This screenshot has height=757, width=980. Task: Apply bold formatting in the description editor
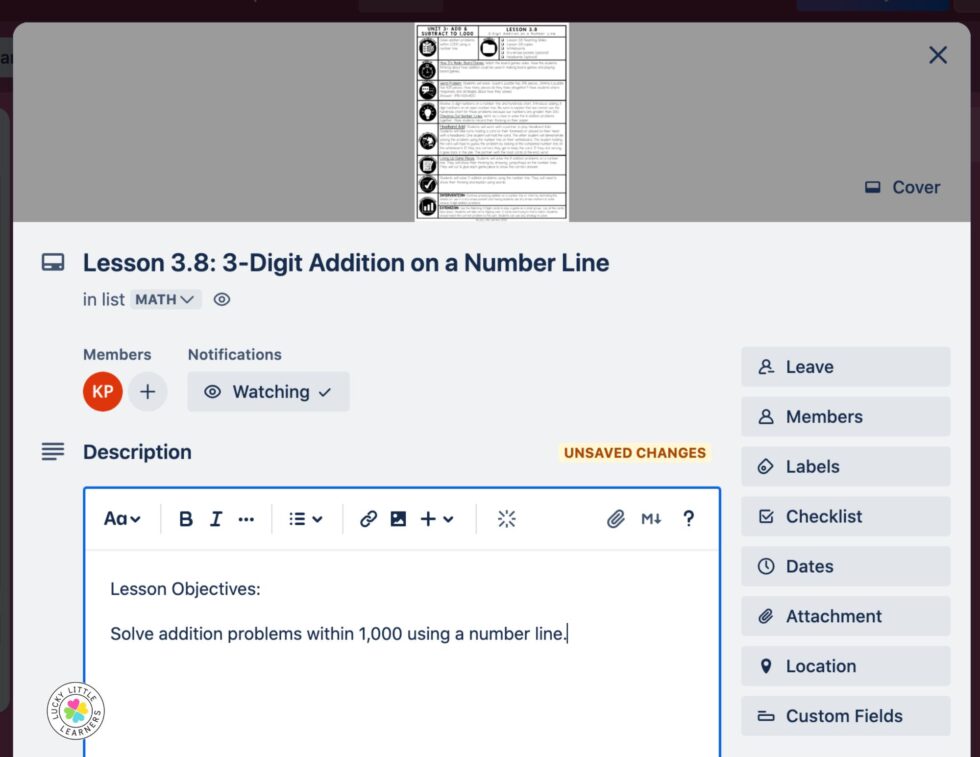[x=185, y=519]
